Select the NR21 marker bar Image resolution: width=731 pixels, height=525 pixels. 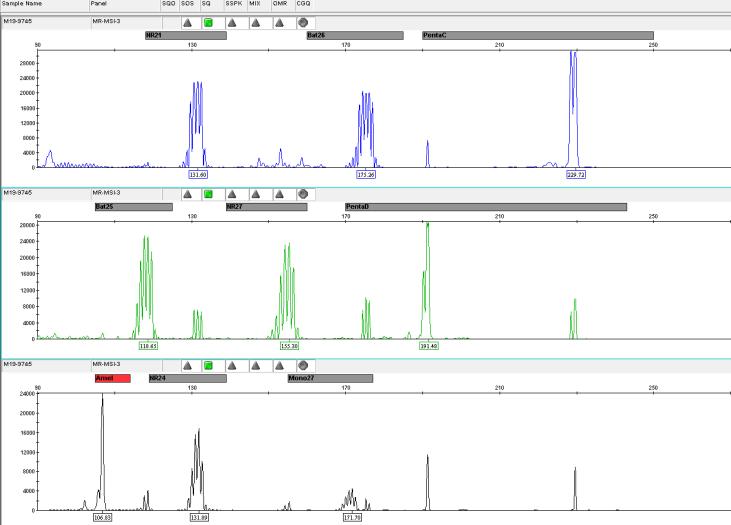pos(185,35)
